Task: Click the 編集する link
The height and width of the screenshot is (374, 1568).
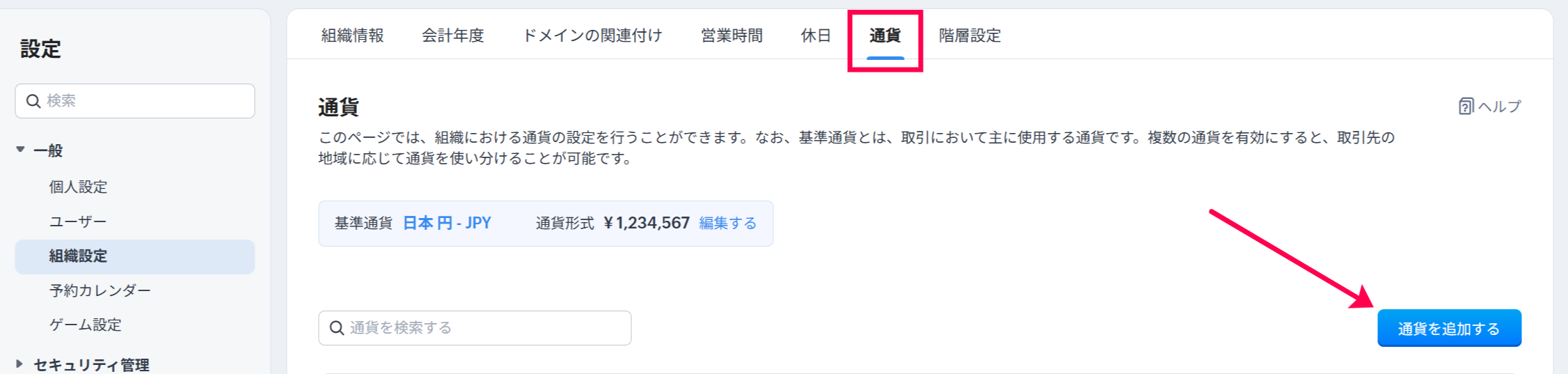Action: click(x=727, y=223)
